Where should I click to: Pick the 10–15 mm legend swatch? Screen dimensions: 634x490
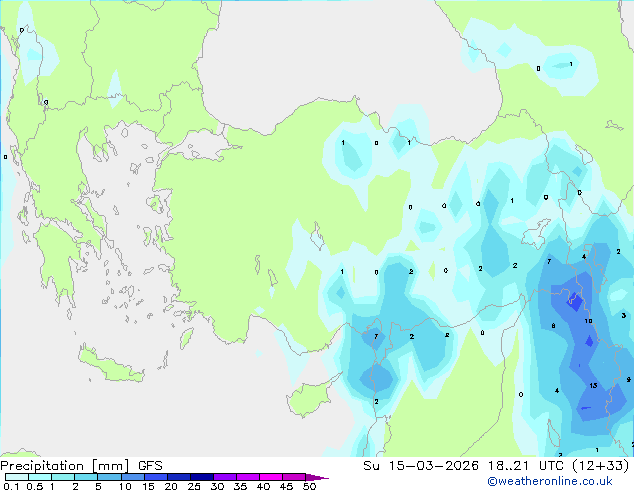point(132,477)
